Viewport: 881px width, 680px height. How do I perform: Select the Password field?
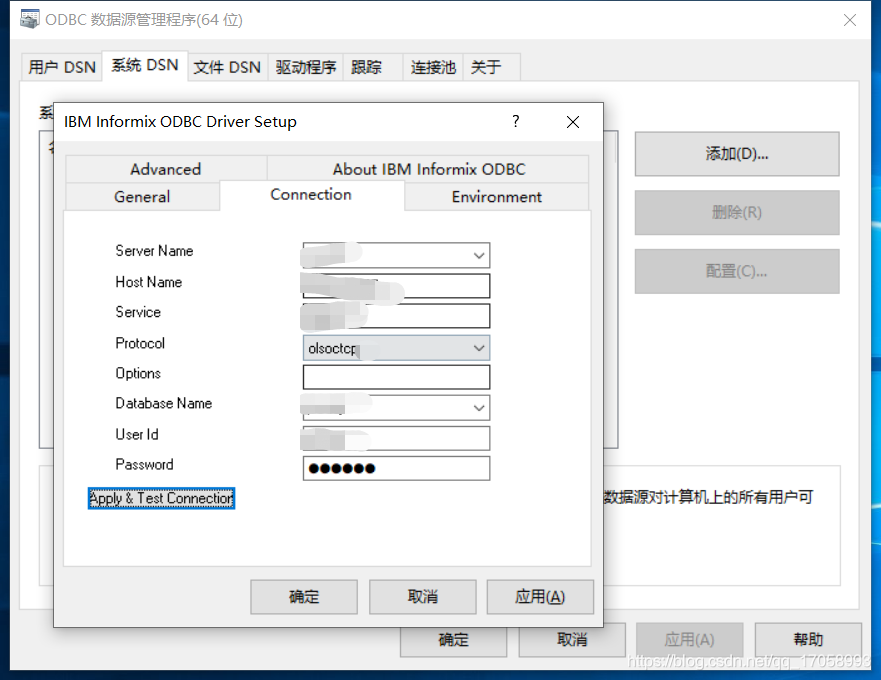coord(395,468)
